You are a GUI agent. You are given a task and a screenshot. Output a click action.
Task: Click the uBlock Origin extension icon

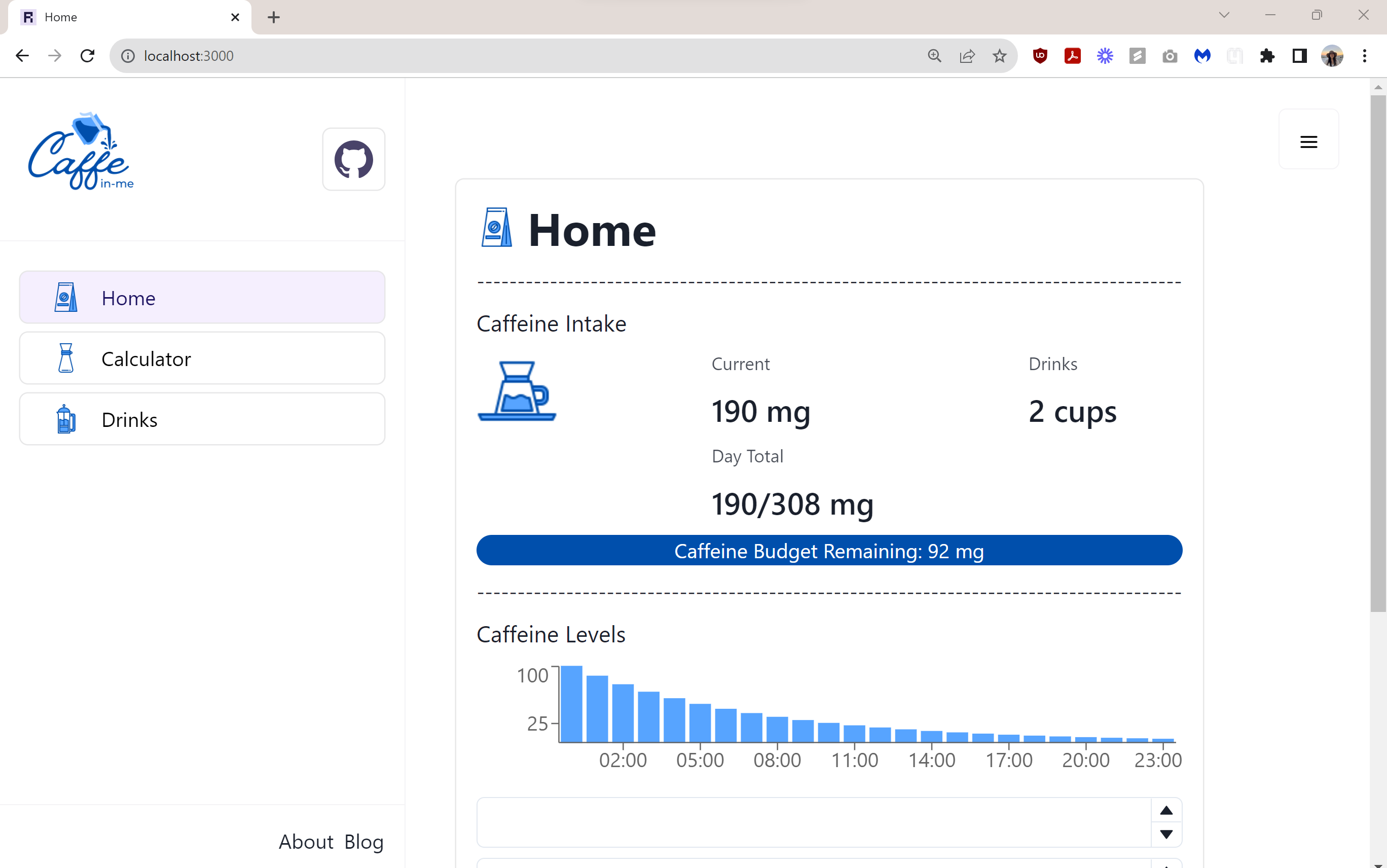(x=1040, y=56)
